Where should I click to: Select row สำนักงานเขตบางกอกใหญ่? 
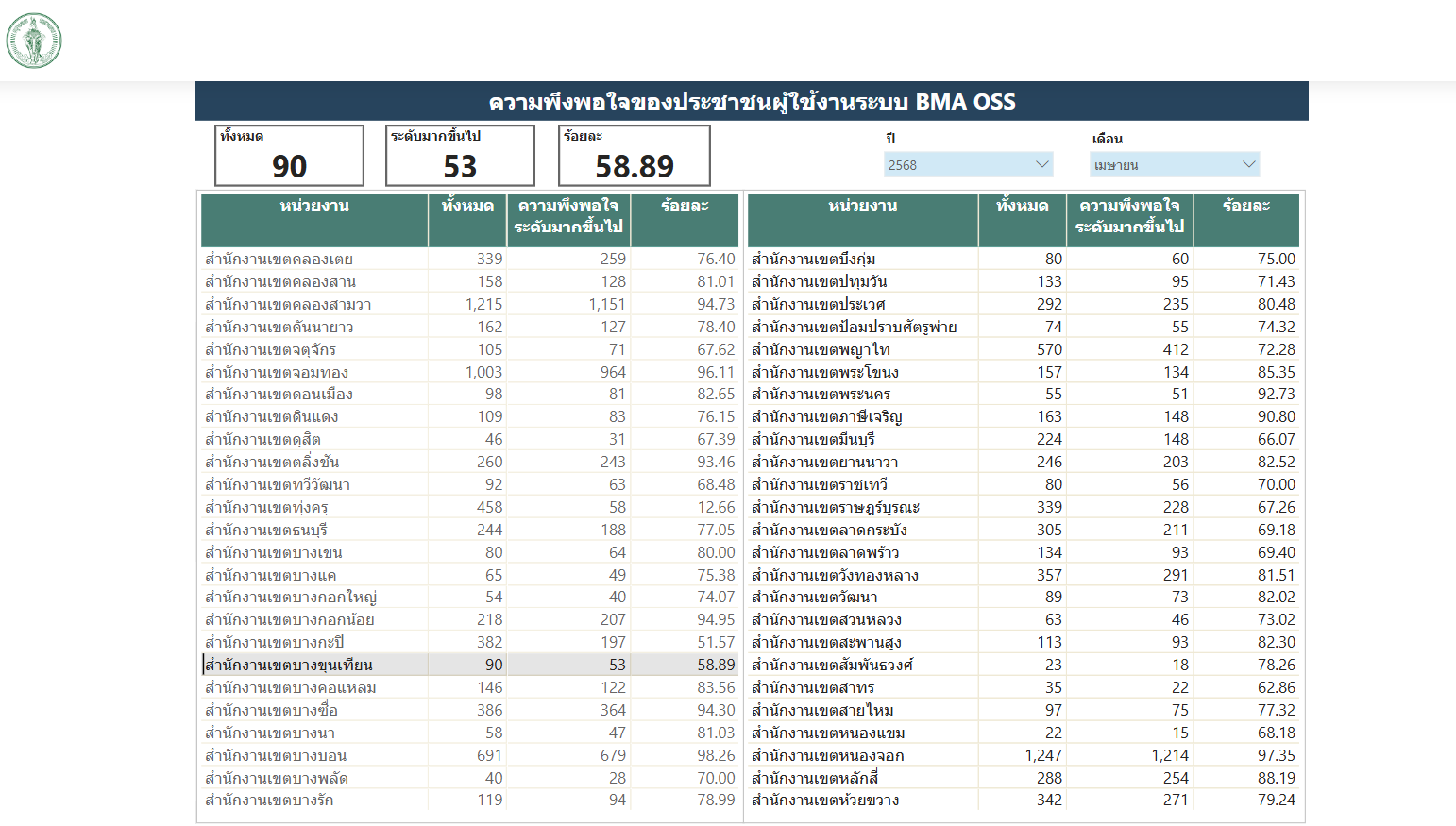[469, 597]
